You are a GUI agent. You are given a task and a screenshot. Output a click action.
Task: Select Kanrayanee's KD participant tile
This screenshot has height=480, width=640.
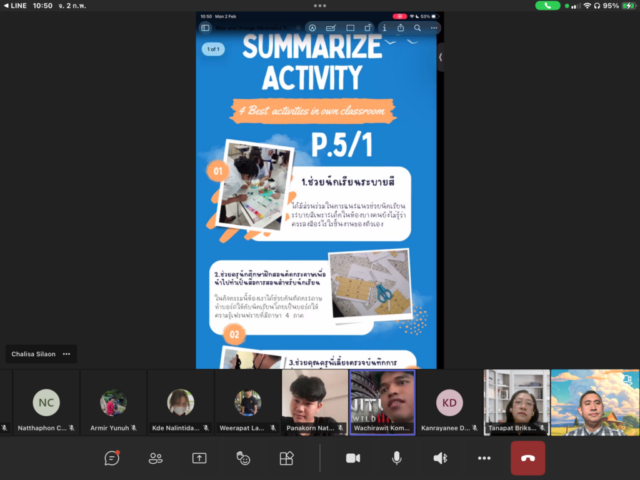449,403
